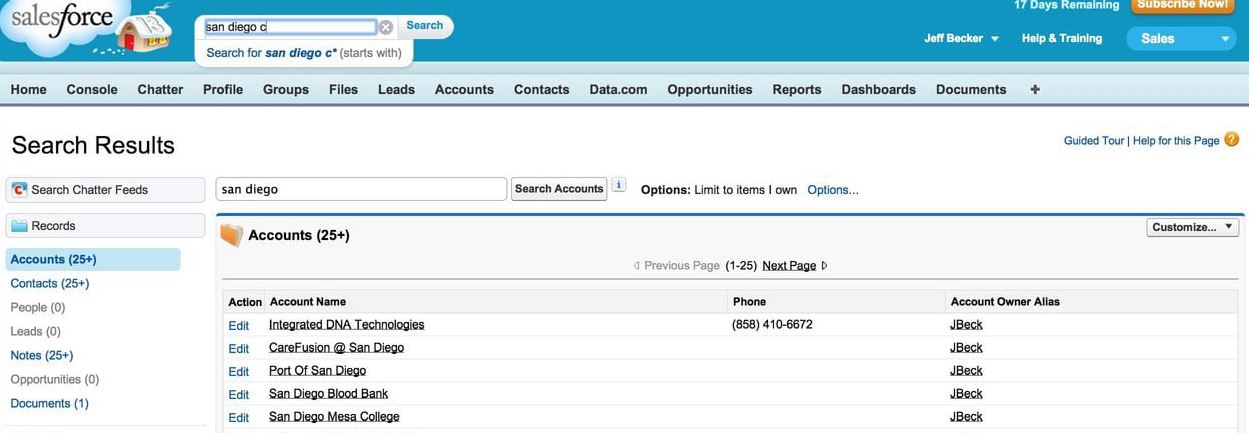Viewport: 1249px width, 433px height.
Task: Edit the San Diego Blood Bank account
Action: 238,394
